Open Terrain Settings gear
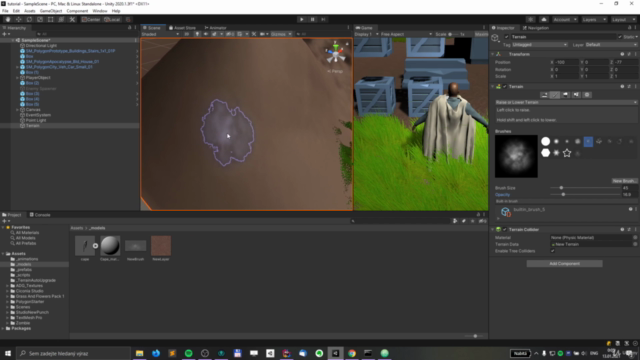The height and width of the screenshot is (360, 640). coord(587,95)
